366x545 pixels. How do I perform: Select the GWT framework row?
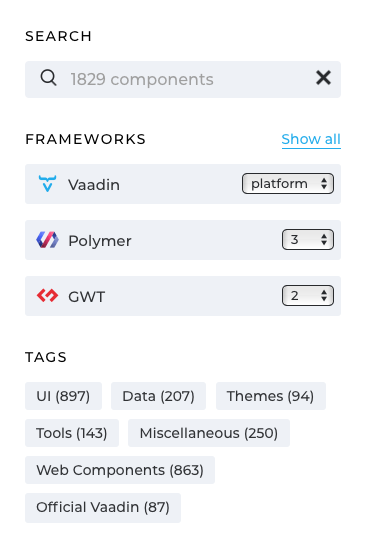click(183, 296)
